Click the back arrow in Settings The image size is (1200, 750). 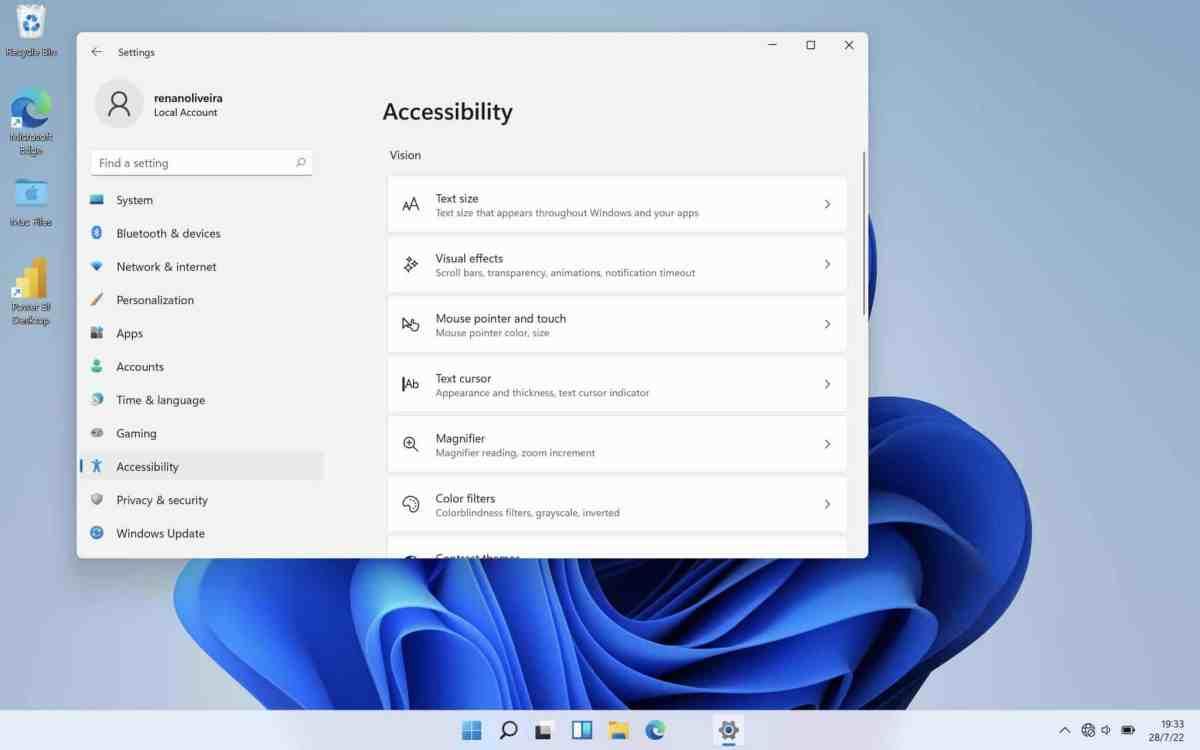[97, 52]
